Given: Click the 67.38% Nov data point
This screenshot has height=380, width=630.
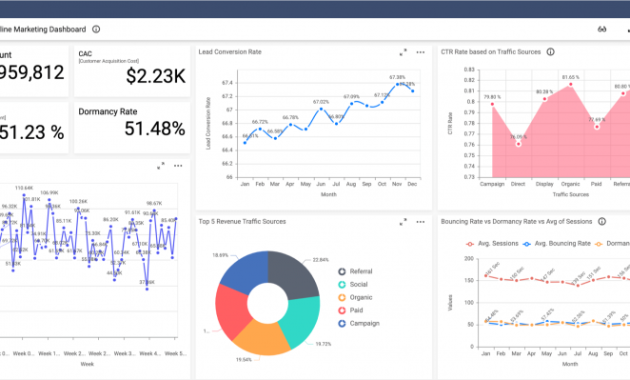Looking at the screenshot, I should [397, 84].
